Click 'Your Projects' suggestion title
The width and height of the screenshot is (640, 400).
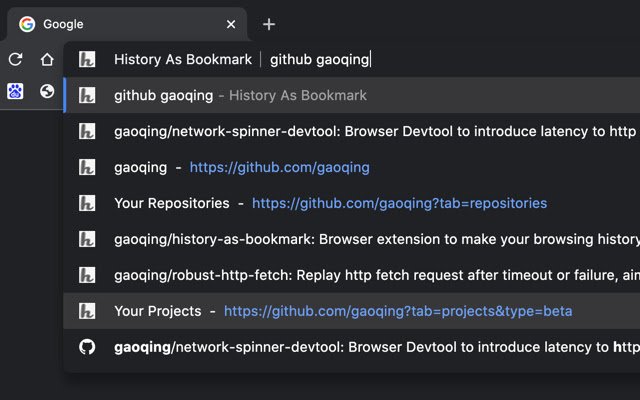point(158,311)
